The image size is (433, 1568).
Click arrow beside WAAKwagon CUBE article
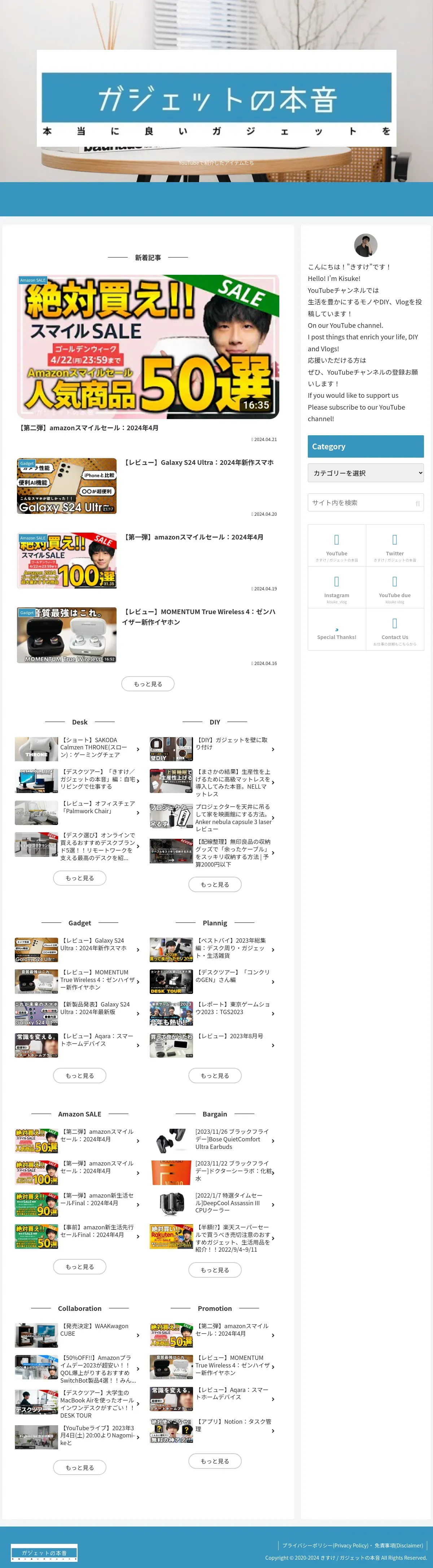(138, 1335)
